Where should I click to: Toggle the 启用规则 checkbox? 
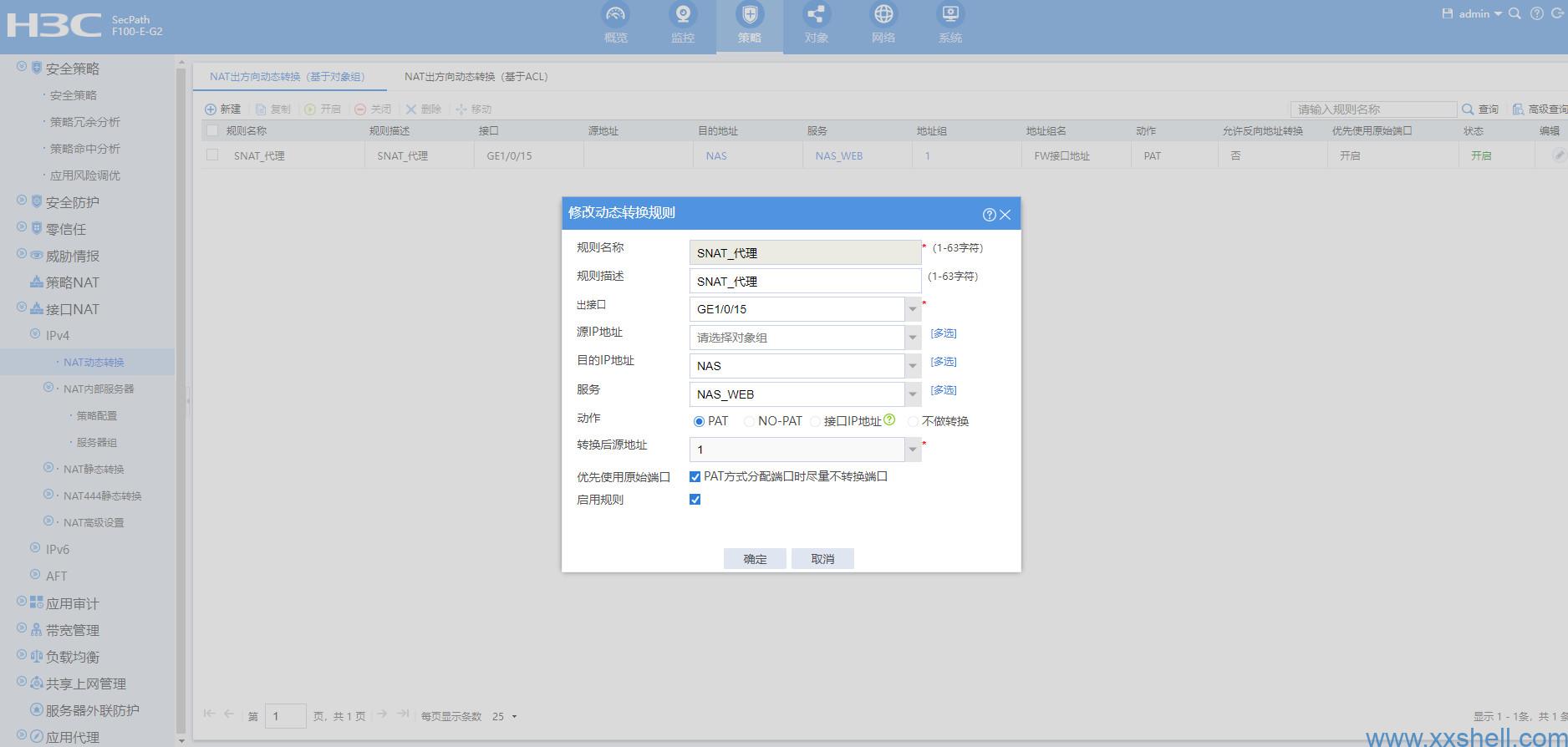(x=695, y=499)
